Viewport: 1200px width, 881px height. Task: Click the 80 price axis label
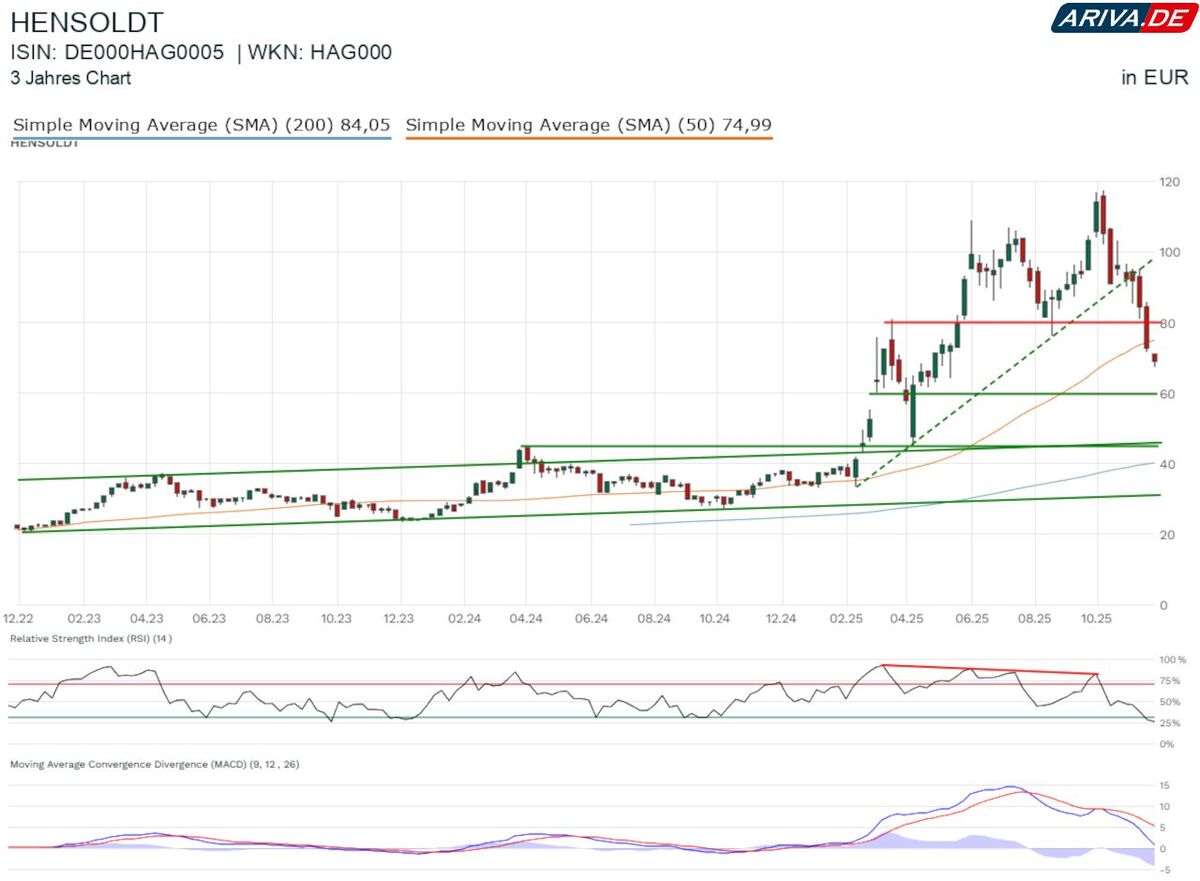(1166, 323)
